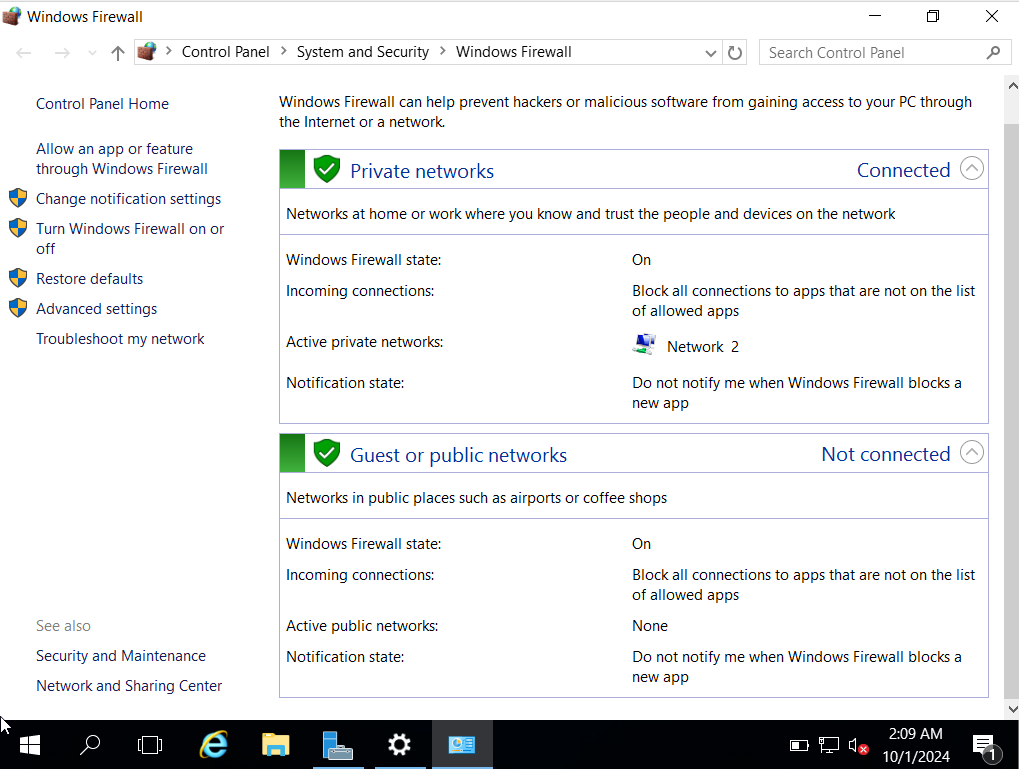Open the breadcrumb chevron after System and Security
1019x769 pixels.
pos(443,51)
